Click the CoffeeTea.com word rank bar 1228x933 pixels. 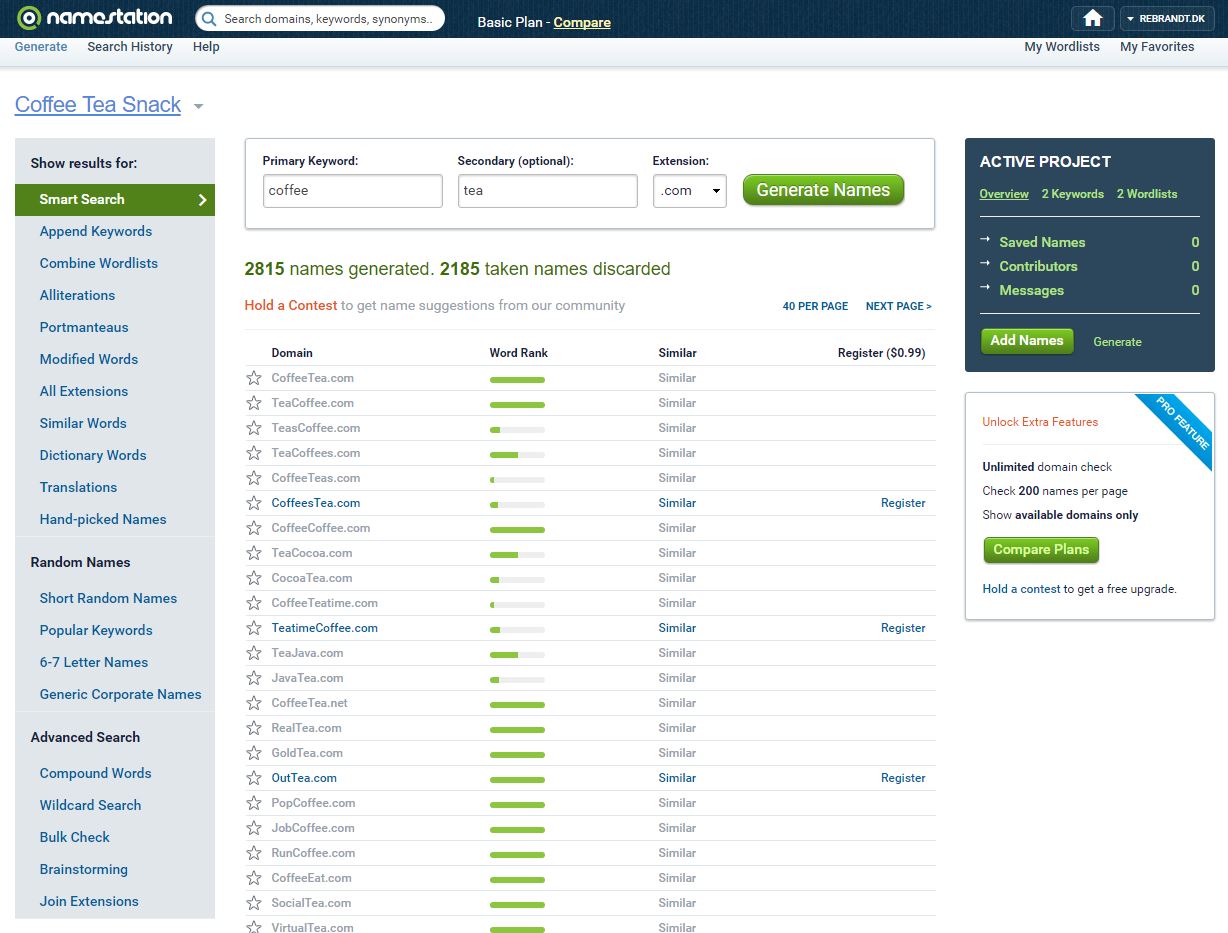coord(517,379)
